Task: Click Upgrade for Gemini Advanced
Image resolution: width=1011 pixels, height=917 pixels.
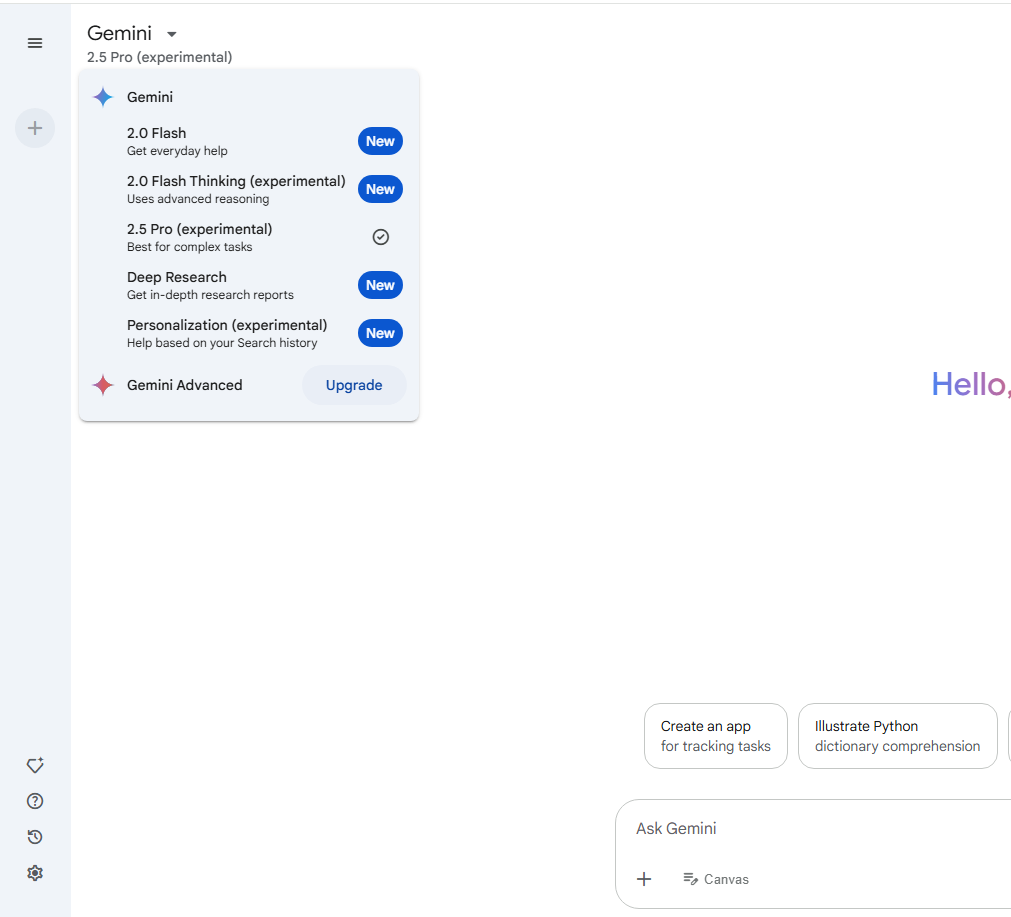Action: tap(354, 386)
